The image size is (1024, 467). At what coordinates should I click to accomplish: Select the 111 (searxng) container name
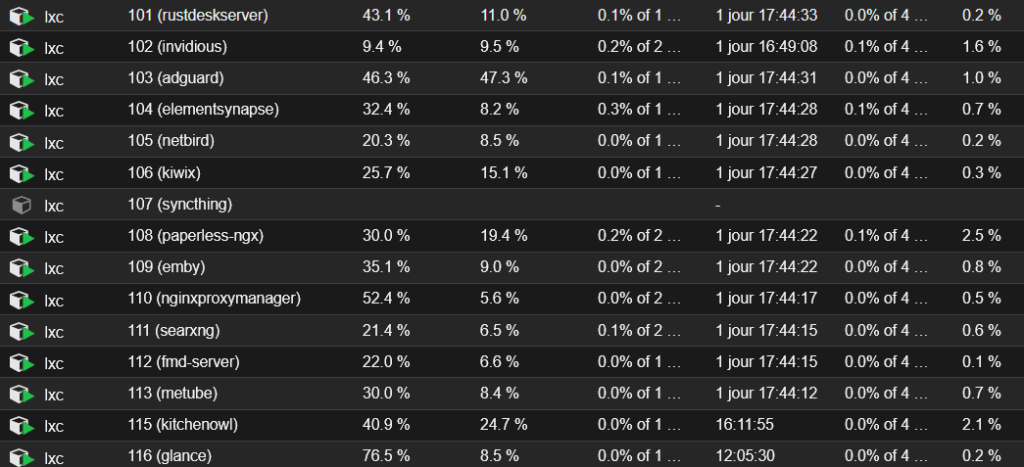pos(174,331)
